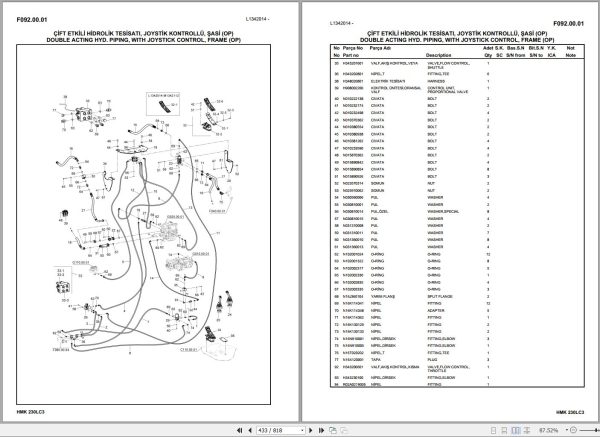Click the G300.00.01 reference label in diagram
This screenshot has height=437, width=600.
pyautogui.click(x=176, y=217)
